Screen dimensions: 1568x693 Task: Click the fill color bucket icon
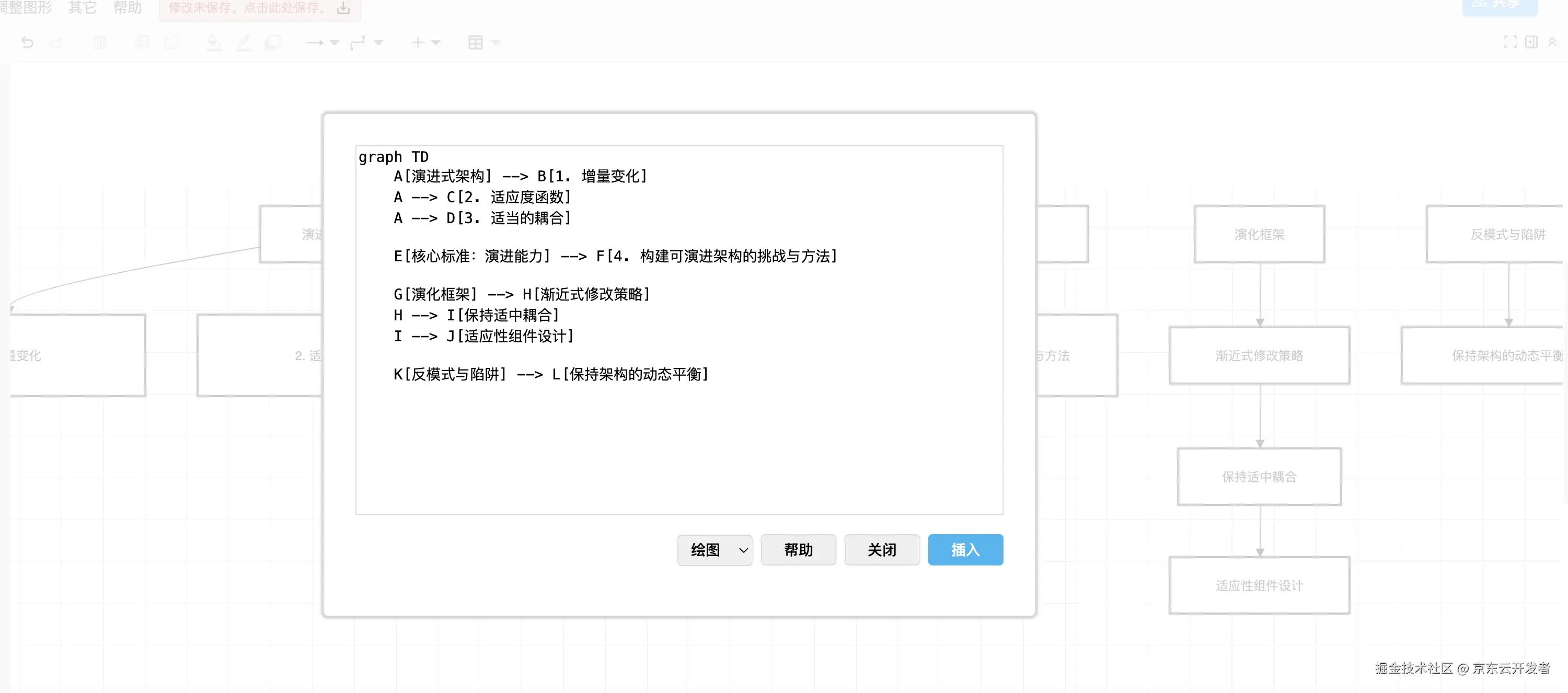(214, 42)
